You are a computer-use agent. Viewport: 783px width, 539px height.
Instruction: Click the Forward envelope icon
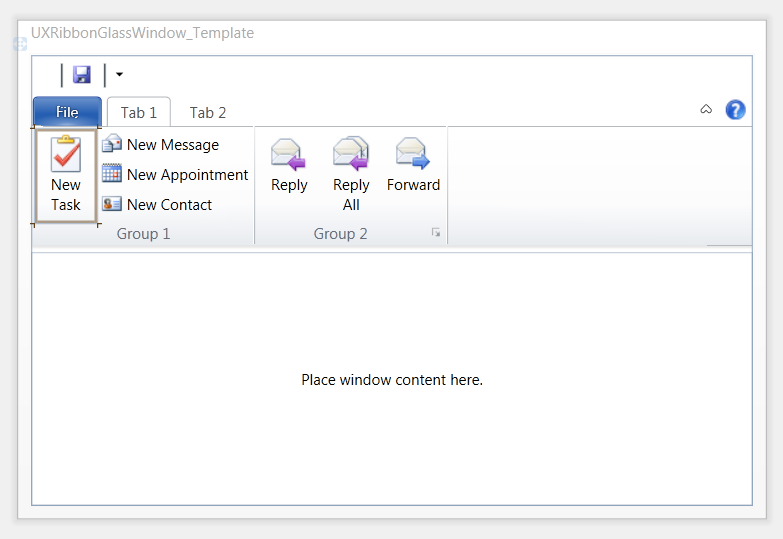tap(412, 153)
